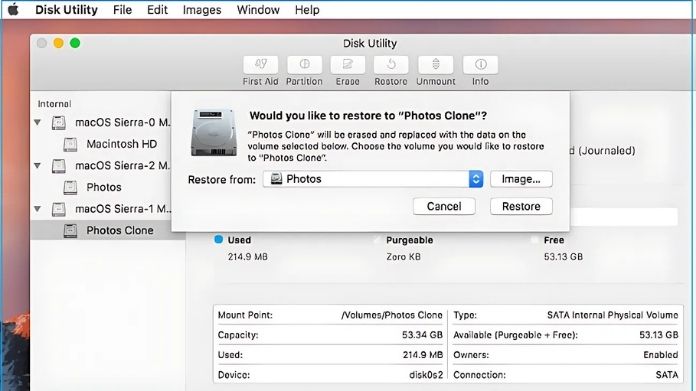Click the Partition toolbar icon
696x391 pixels.
[304, 65]
